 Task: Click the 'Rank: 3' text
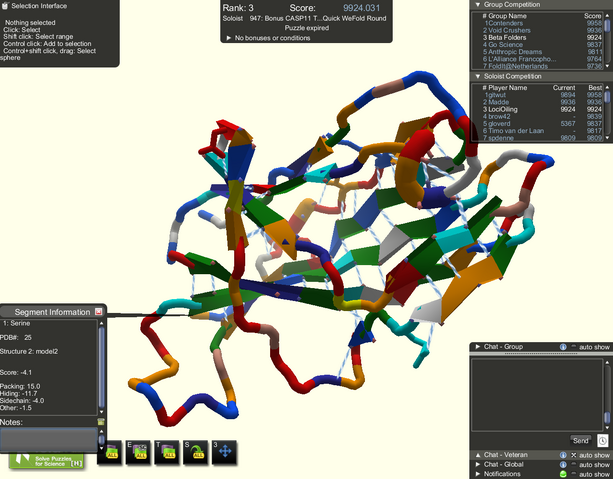click(x=238, y=8)
